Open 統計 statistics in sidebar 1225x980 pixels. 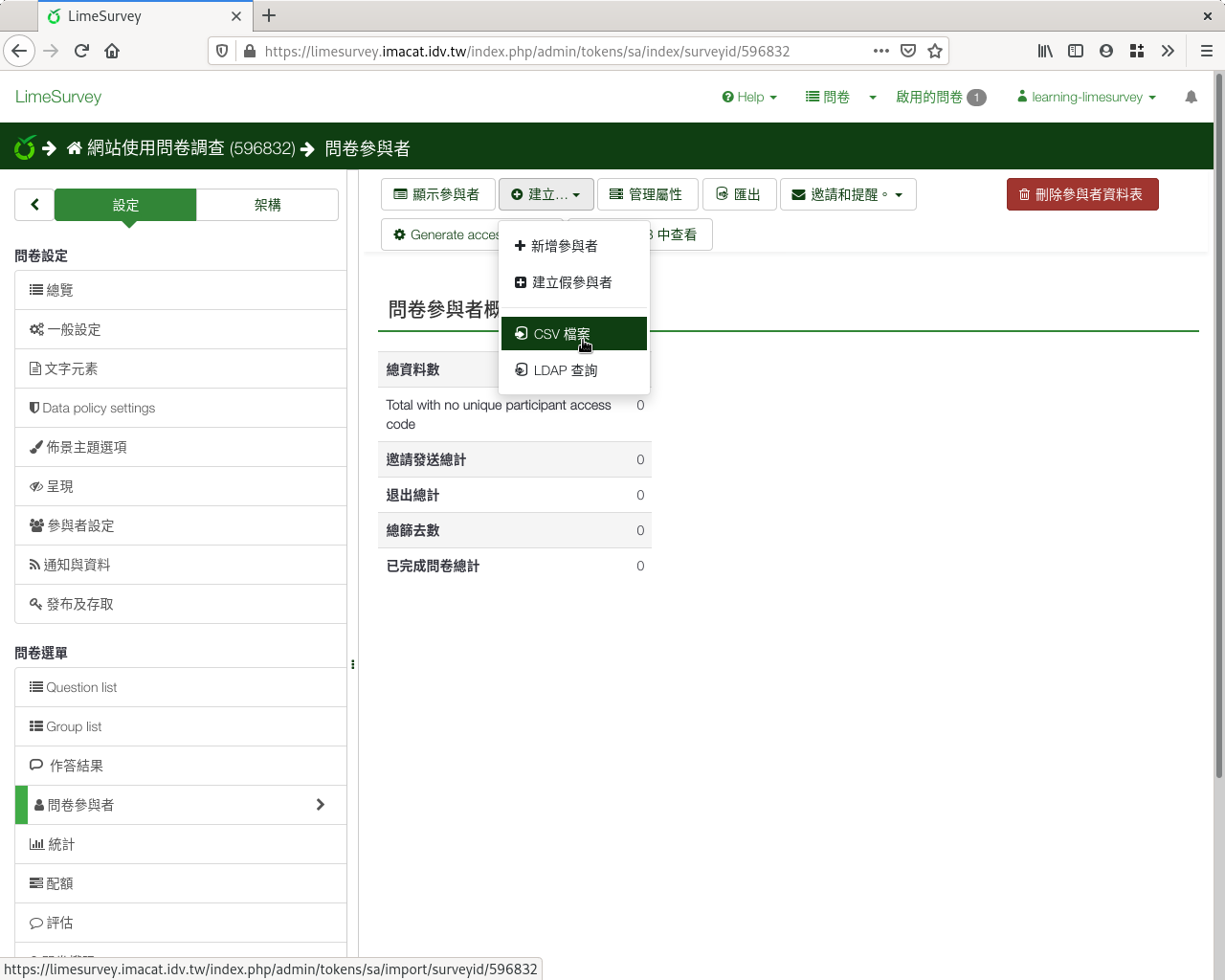point(181,844)
